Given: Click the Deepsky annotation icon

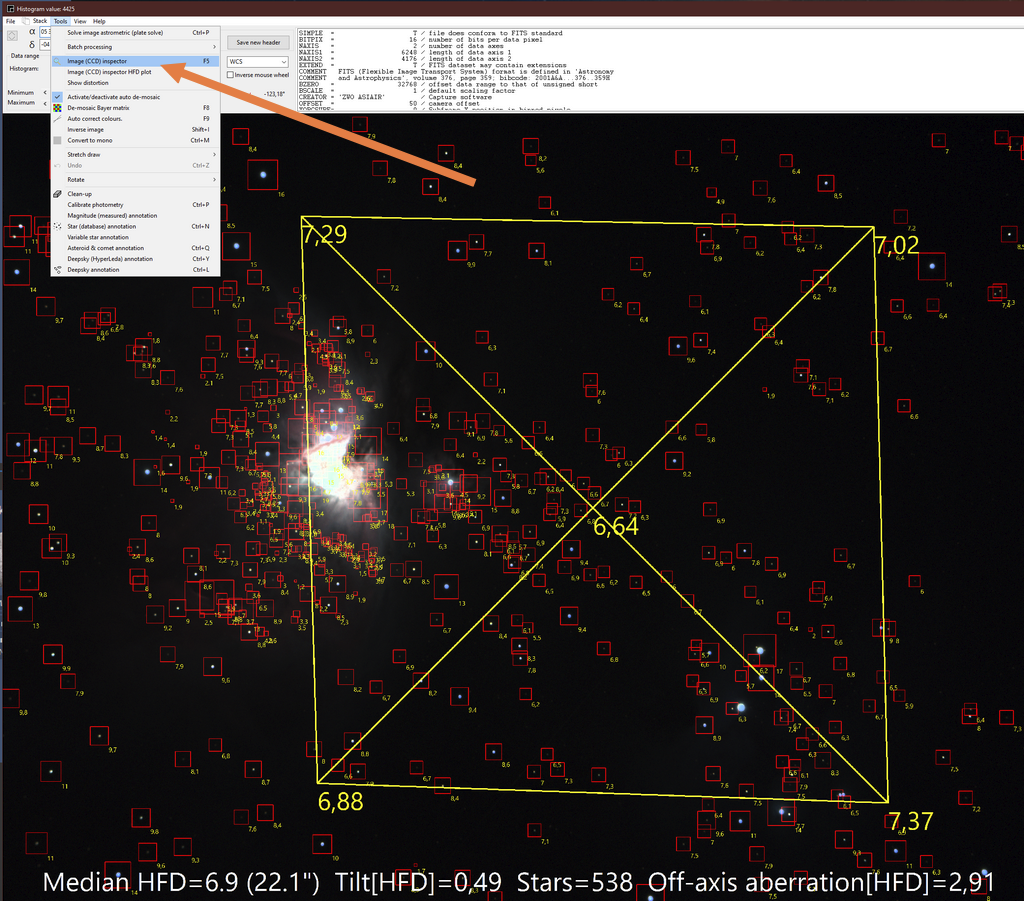Looking at the screenshot, I should pos(58,270).
